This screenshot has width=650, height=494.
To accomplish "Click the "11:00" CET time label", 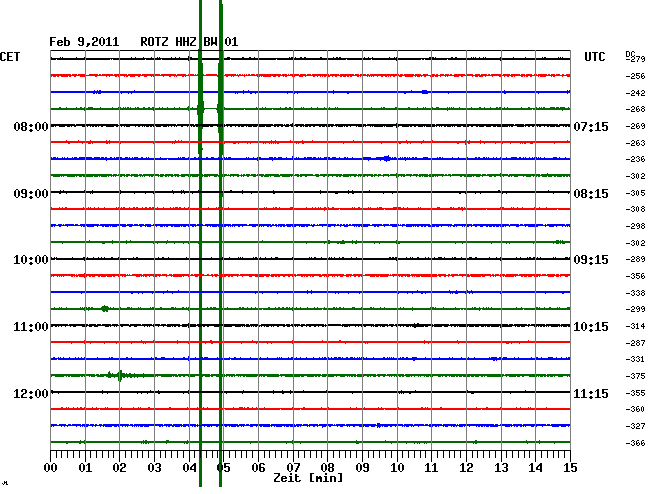I will (x=31, y=327).
